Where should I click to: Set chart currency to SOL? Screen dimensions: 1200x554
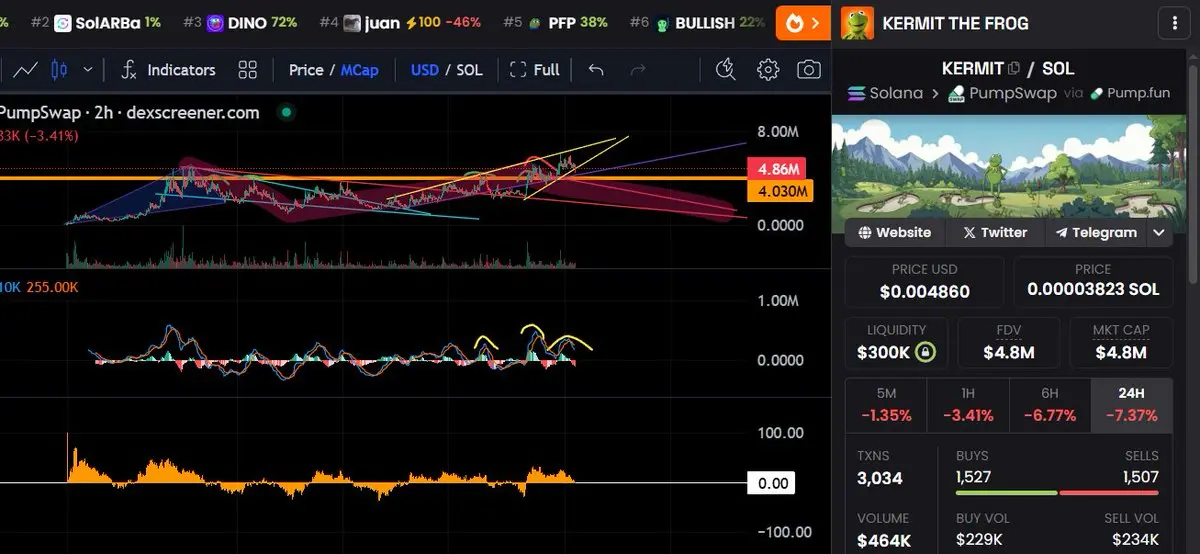[x=469, y=70]
